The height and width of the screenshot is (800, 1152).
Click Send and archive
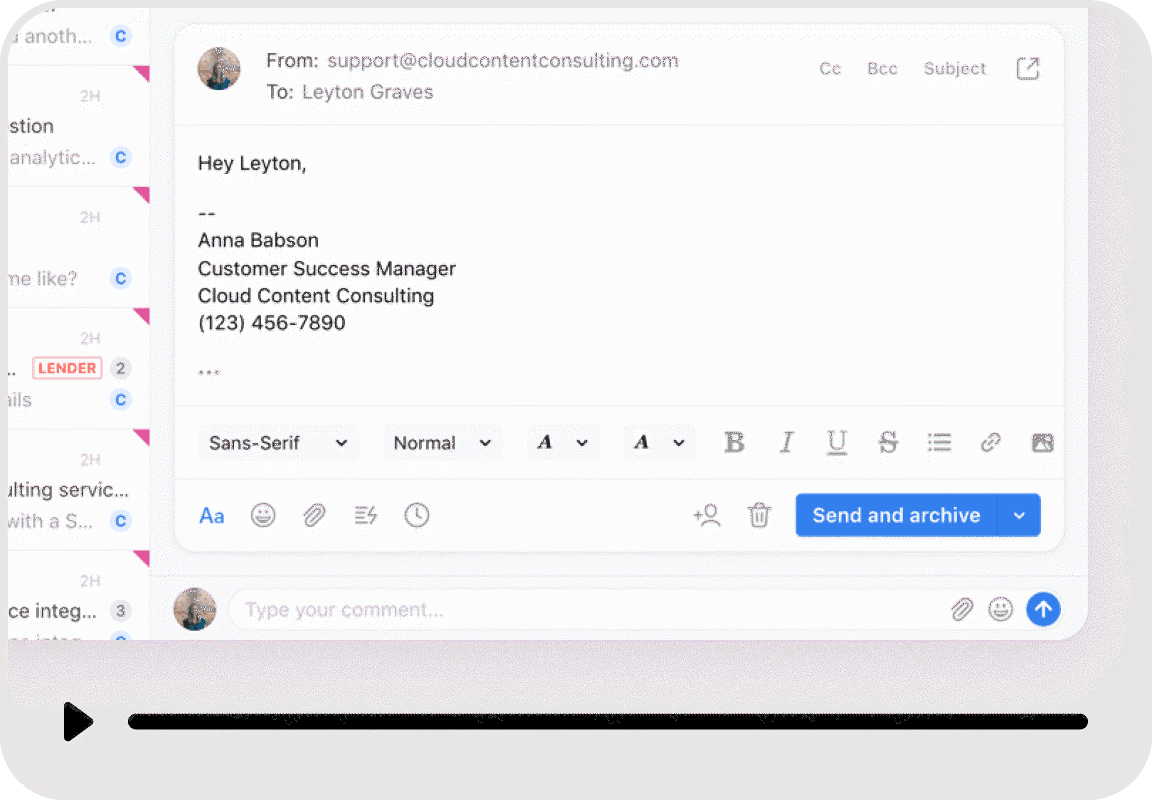coord(896,515)
